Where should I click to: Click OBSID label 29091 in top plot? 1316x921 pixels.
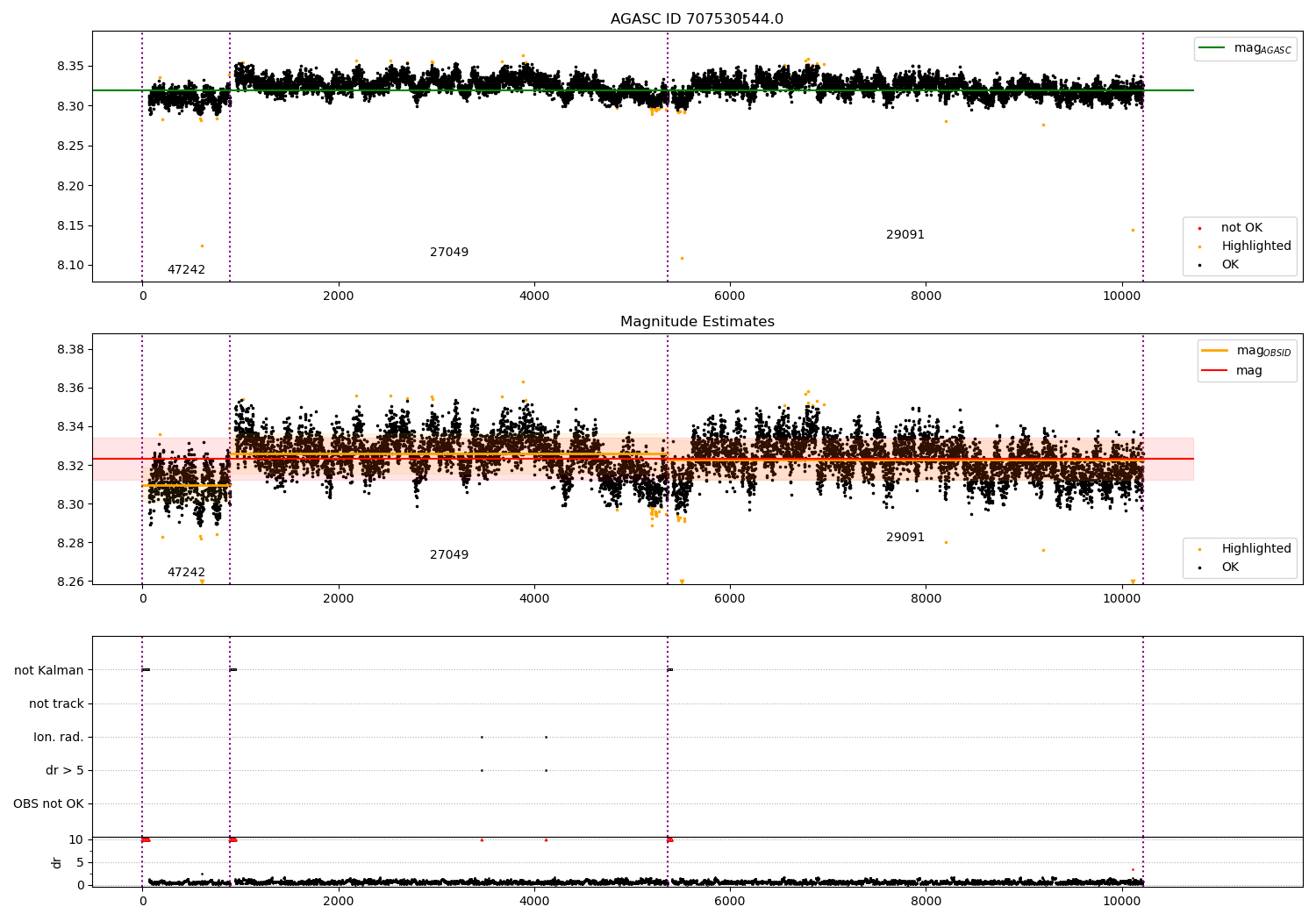point(905,235)
